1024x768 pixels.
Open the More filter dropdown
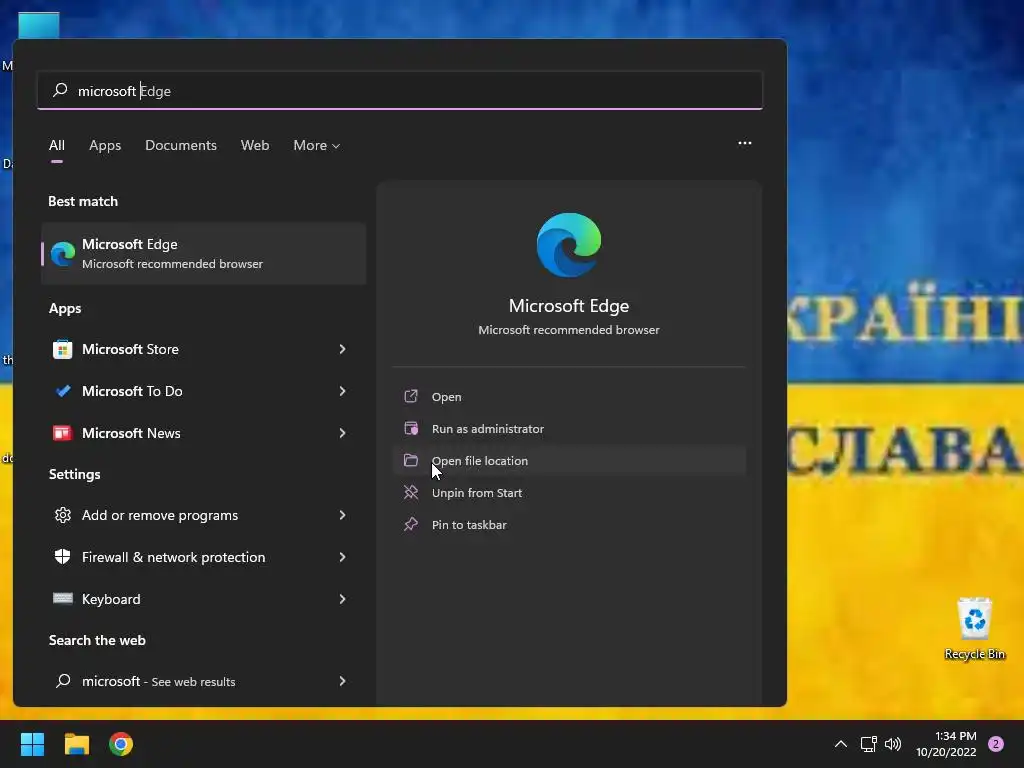point(317,145)
